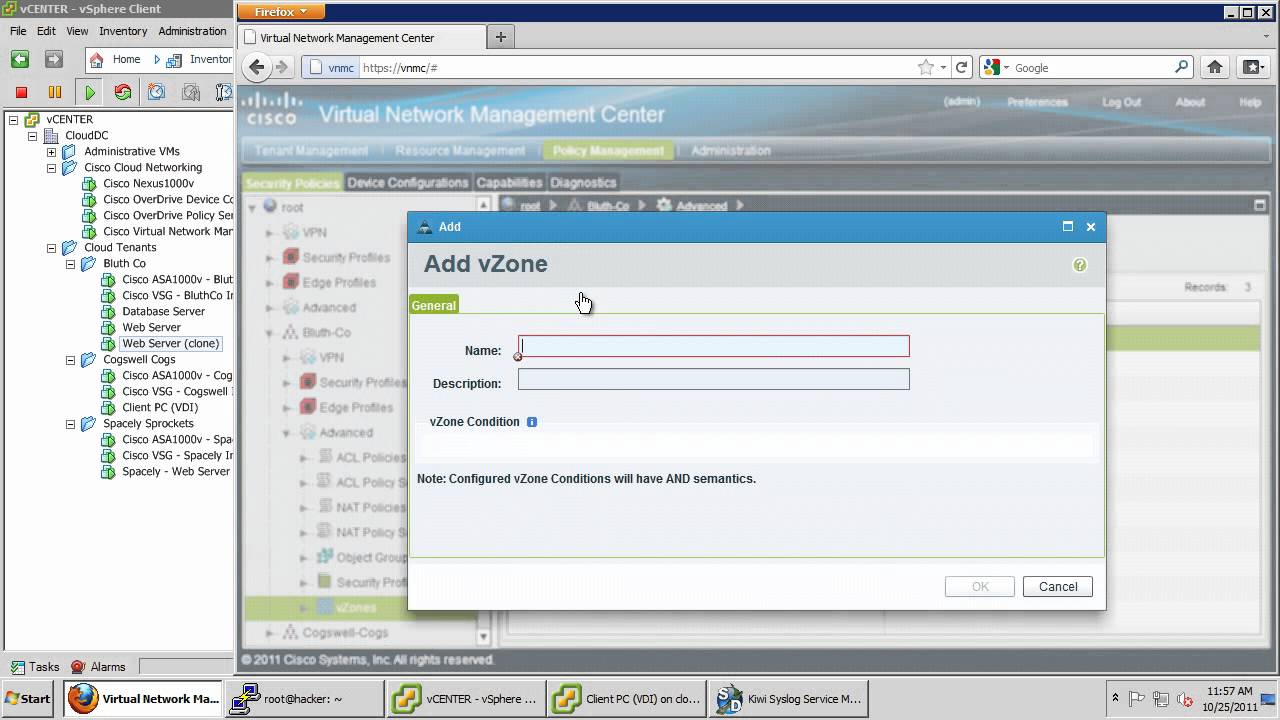This screenshot has width=1280, height=720.
Task: Open Firefox bookmarks menu icon
Action: [x=1253, y=67]
